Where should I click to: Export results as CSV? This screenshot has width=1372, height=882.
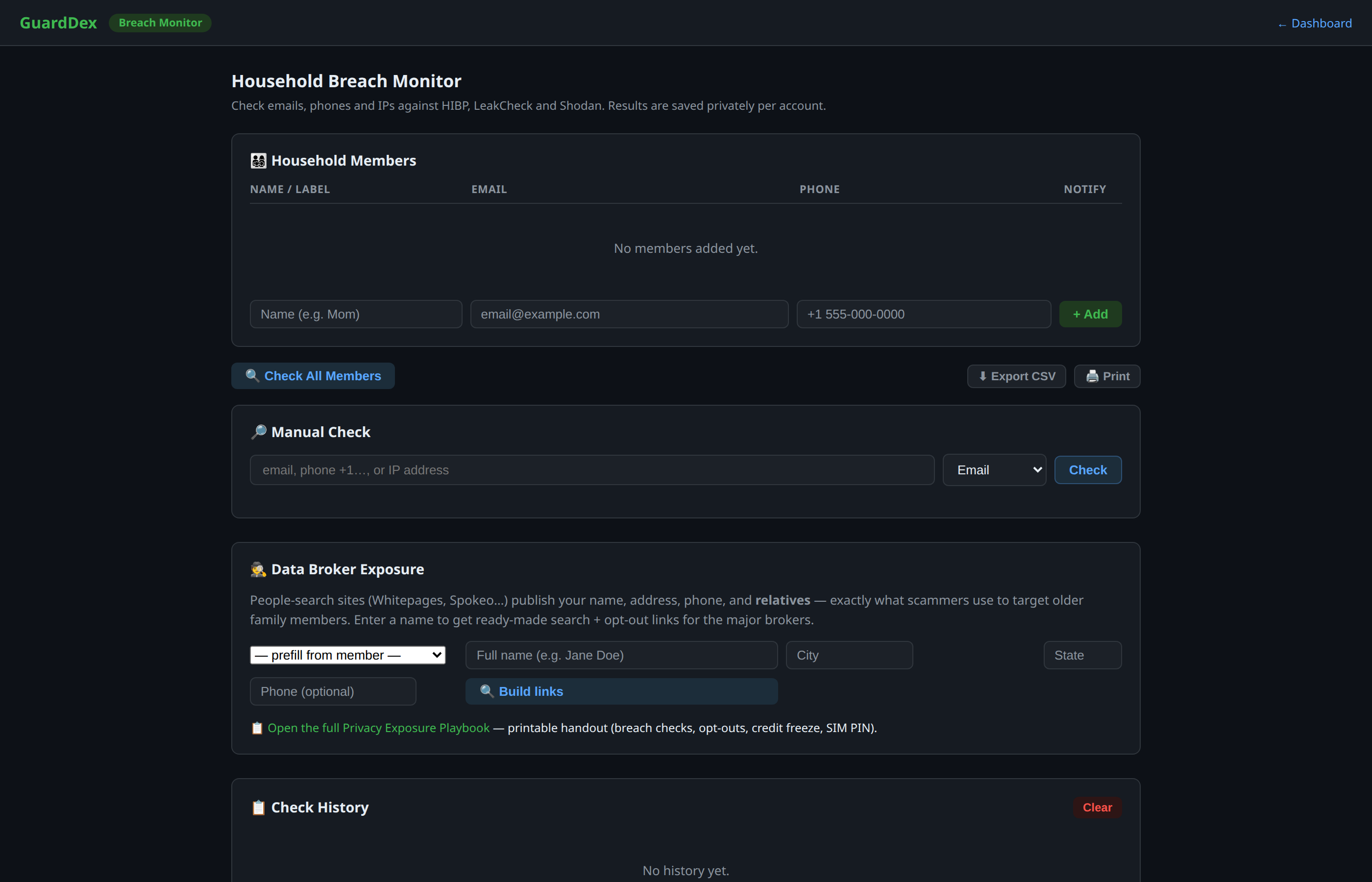coord(1016,376)
